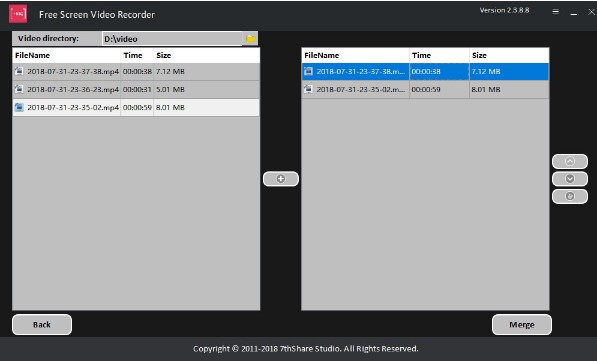The width and height of the screenshot is (597, 361).
Task: Select 2018-07-31-23-35-02.mp4 in left list
Action: tap(136, 107)
